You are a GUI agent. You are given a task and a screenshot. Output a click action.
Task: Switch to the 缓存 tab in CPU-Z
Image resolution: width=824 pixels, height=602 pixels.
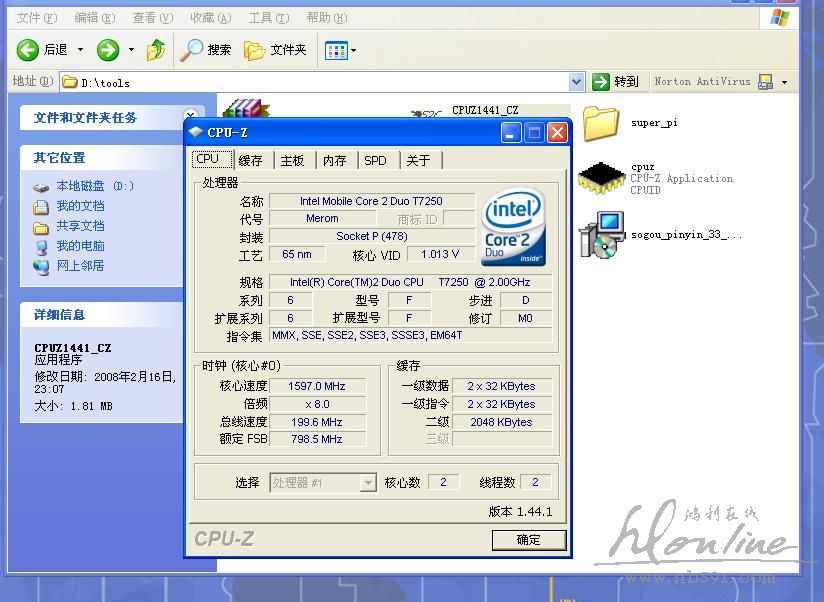click(x=250, y=160)
